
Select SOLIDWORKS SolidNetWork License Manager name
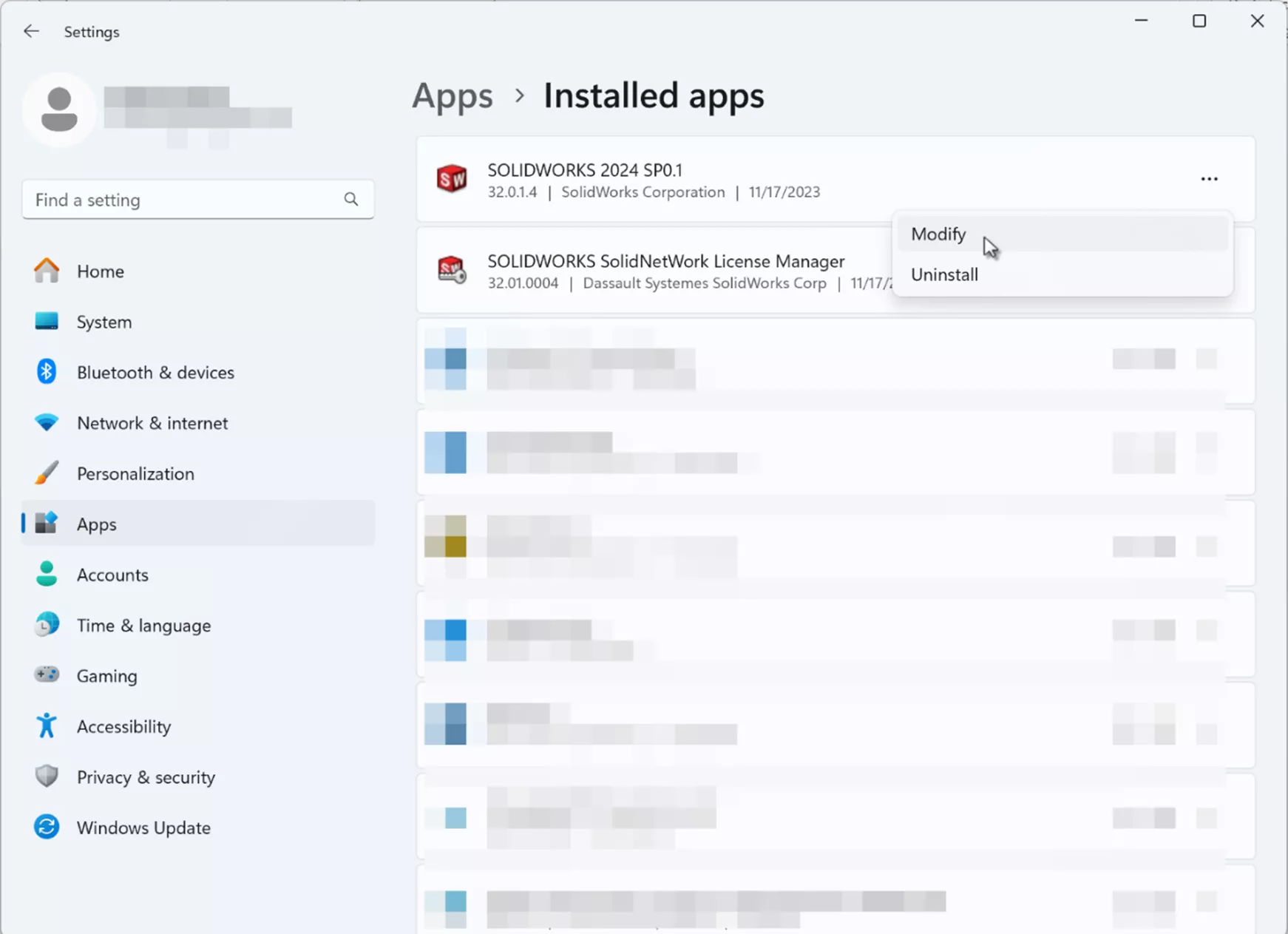click(665, 261)
